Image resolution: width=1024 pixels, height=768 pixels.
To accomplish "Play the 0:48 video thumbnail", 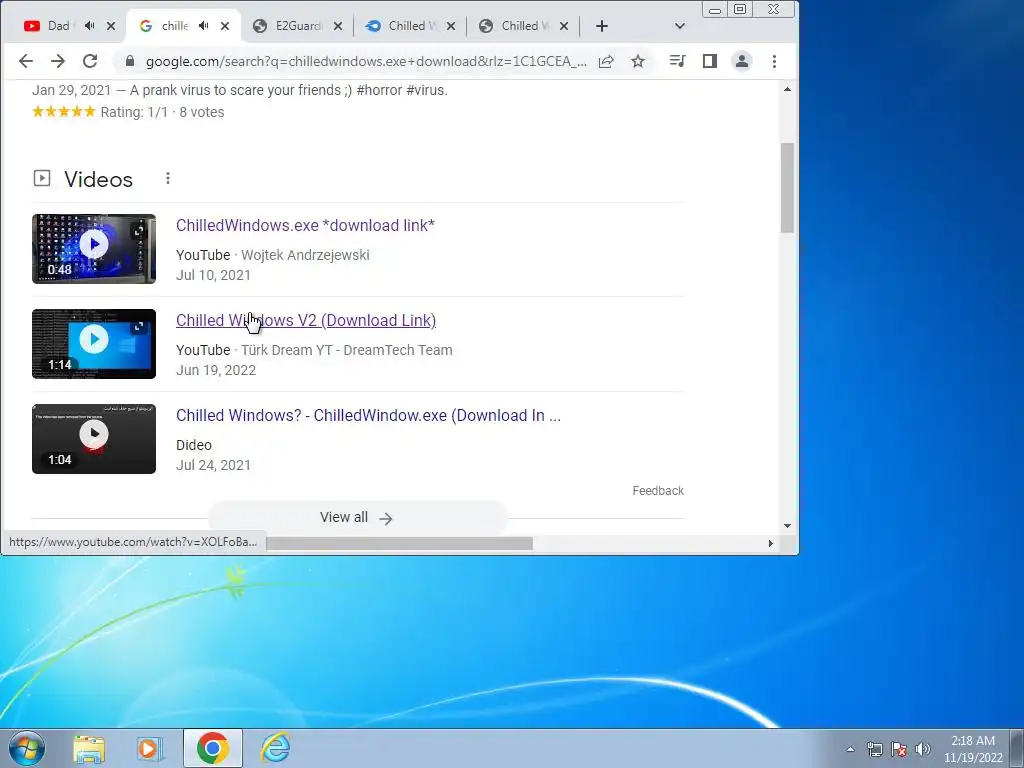I will click(x=94, y=249).
